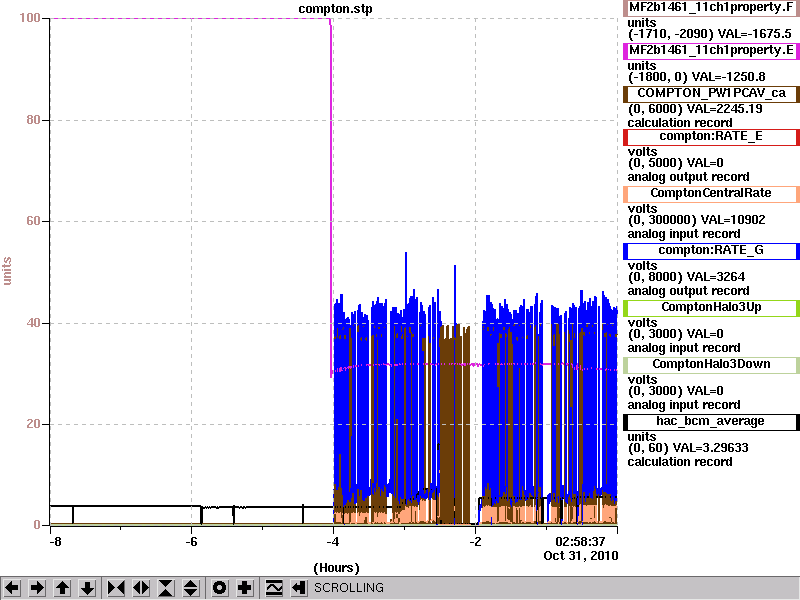Select the black hac_bcm_average legend entry
800x600 pixels.
[711, 422]
